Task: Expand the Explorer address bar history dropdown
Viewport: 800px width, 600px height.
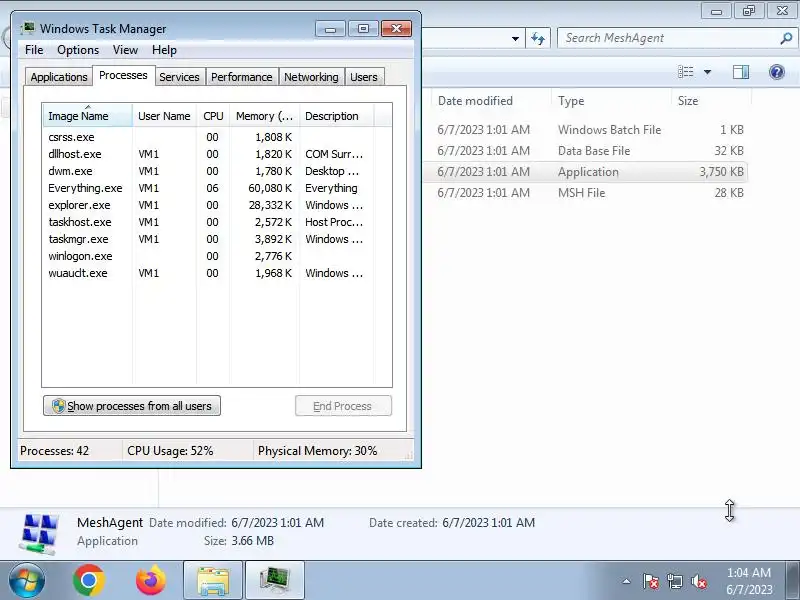Action: tap(515, 38)
